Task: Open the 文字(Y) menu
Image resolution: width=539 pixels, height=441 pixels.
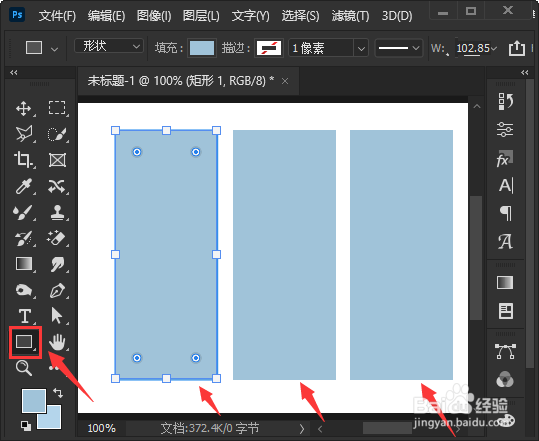Action: coord(250,16)
